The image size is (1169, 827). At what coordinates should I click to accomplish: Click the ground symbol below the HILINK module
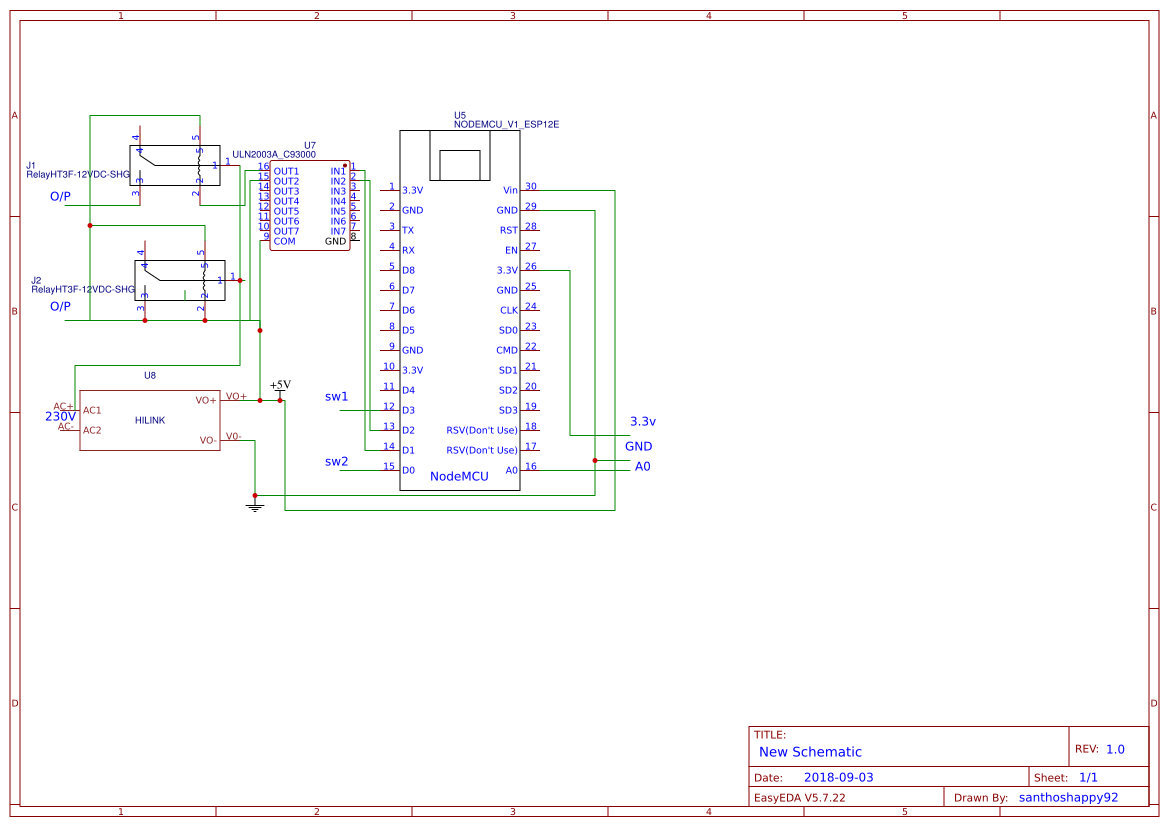[x=255, y=505]
